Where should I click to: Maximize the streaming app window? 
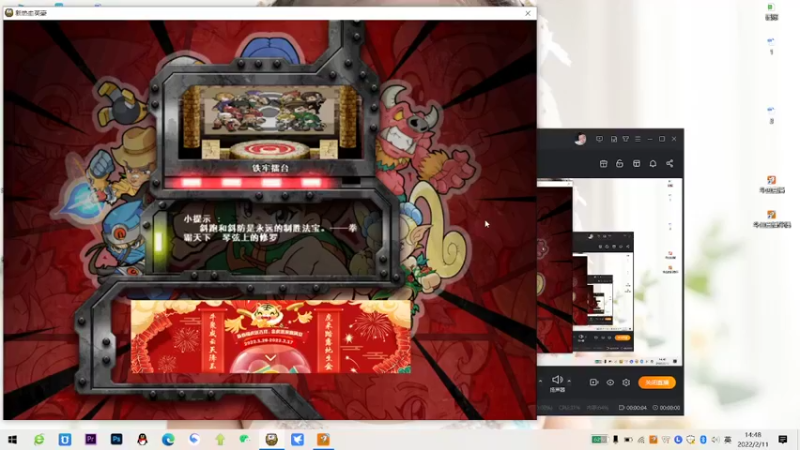[662, 139]
